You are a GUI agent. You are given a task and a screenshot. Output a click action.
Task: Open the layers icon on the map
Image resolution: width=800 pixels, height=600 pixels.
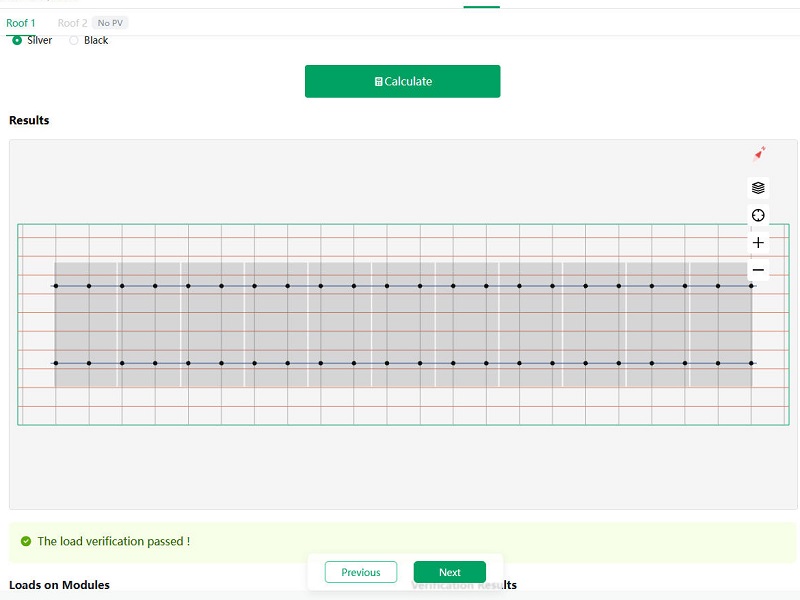click(758, 188)
